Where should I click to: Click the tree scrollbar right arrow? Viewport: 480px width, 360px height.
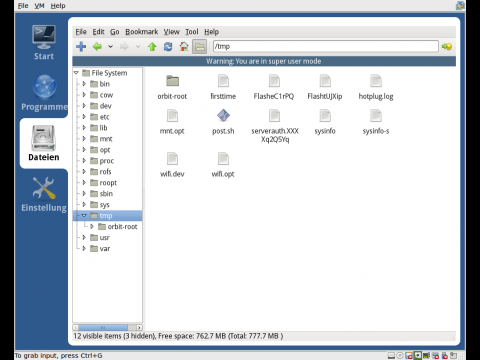pos(139,328)
